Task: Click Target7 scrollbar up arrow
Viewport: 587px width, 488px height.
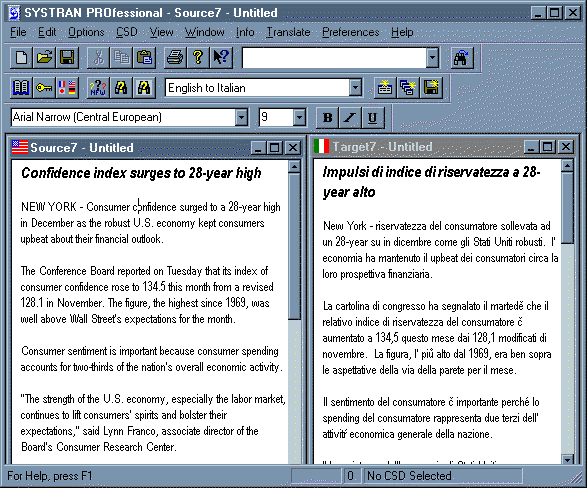Action: [x=568, y=165]
